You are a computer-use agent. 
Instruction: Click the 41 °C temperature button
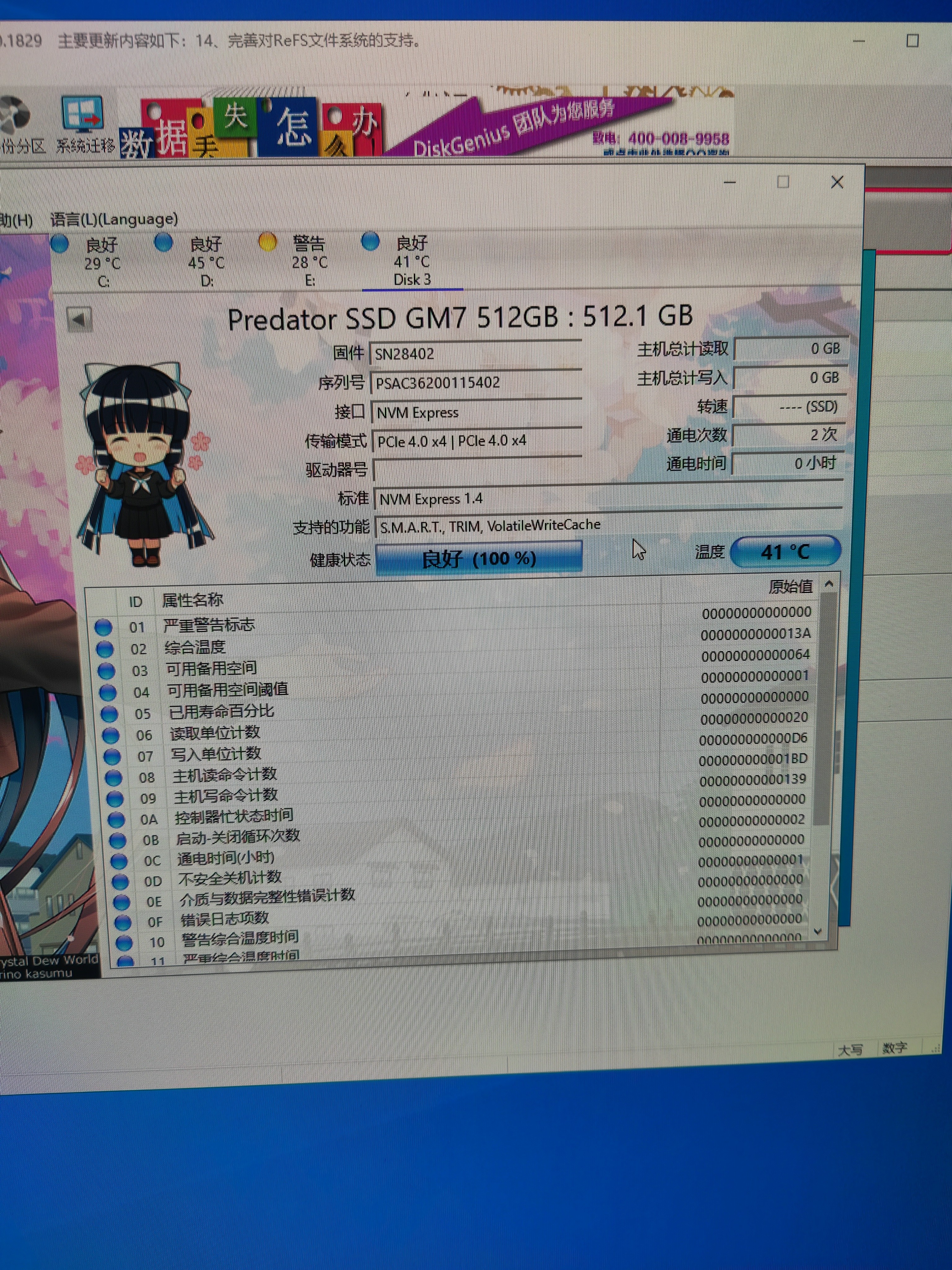[786, 552]
